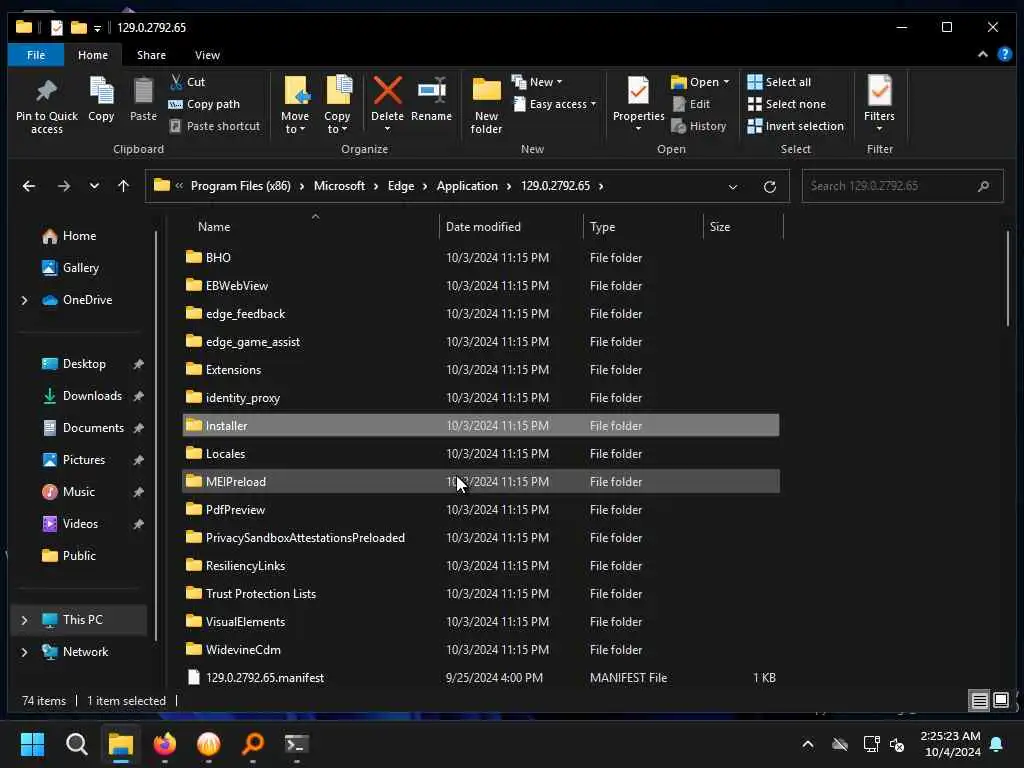Click the Paste ribbon icon
Viewport: 1024px width, 768px height.
[x=143, y=98]
